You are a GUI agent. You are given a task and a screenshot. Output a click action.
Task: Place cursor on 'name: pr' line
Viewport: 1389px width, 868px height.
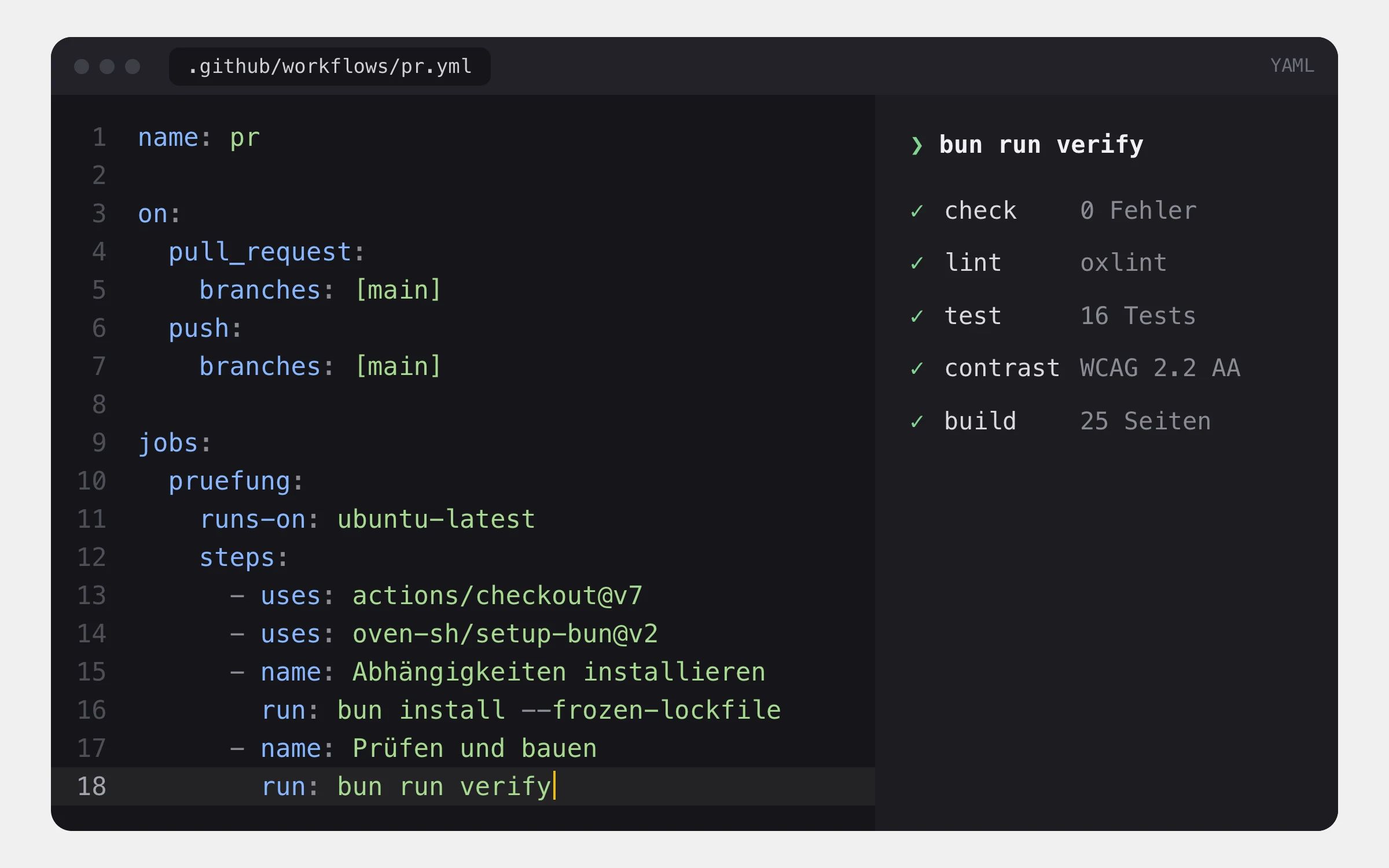(x=199, y=138)
